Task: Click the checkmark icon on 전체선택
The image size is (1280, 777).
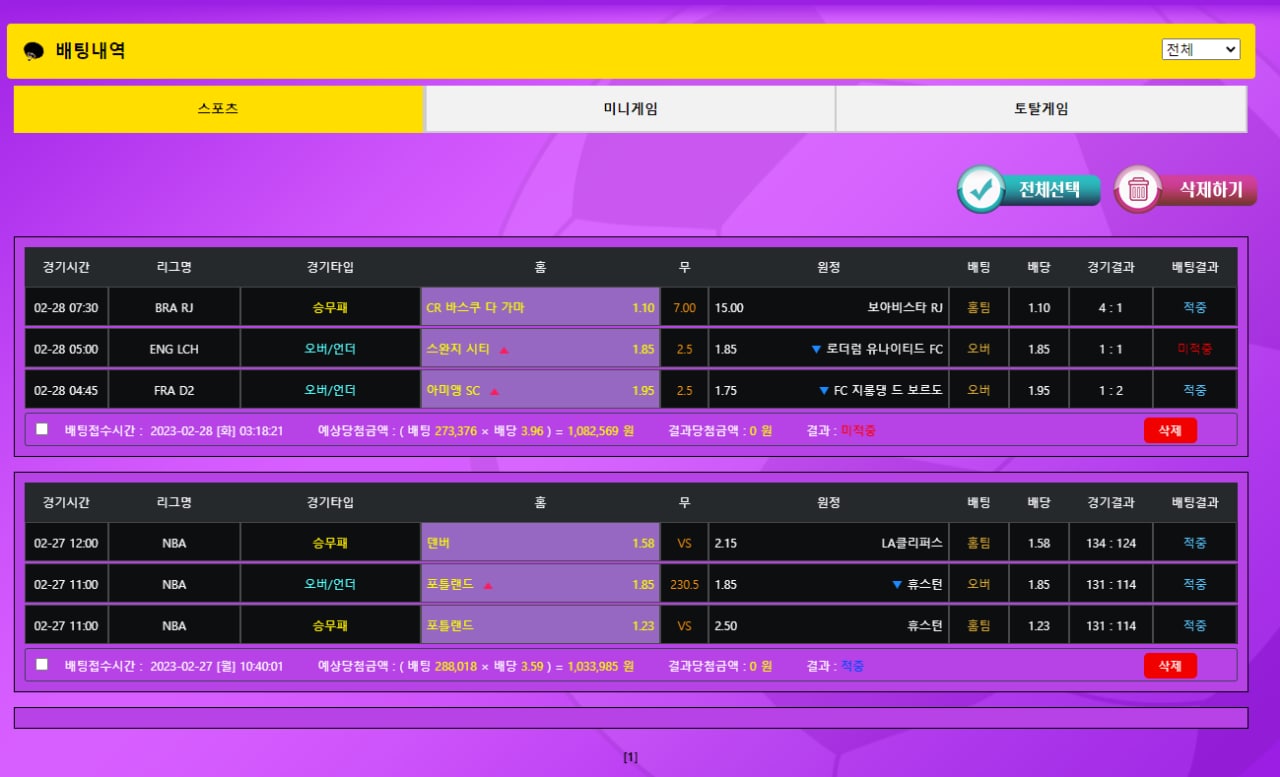Action: [x=981, y=190]
